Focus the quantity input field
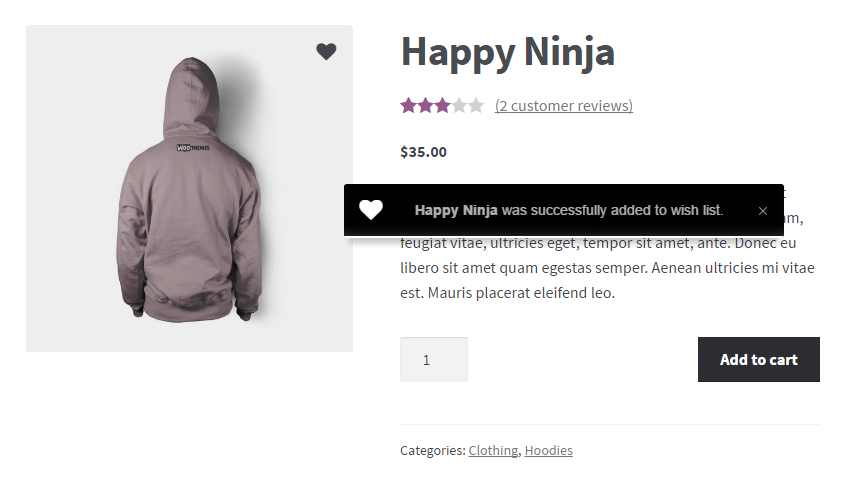 433,360
